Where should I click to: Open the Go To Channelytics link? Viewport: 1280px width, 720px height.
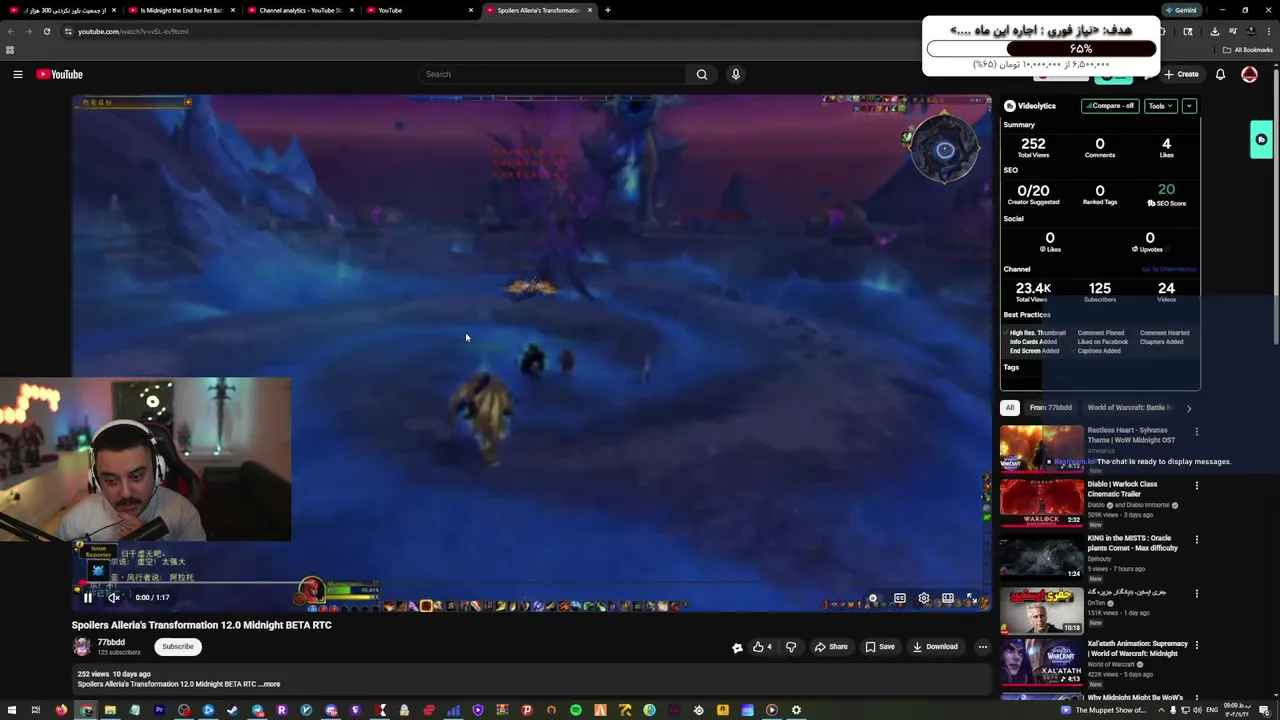tap(1169, 269)
